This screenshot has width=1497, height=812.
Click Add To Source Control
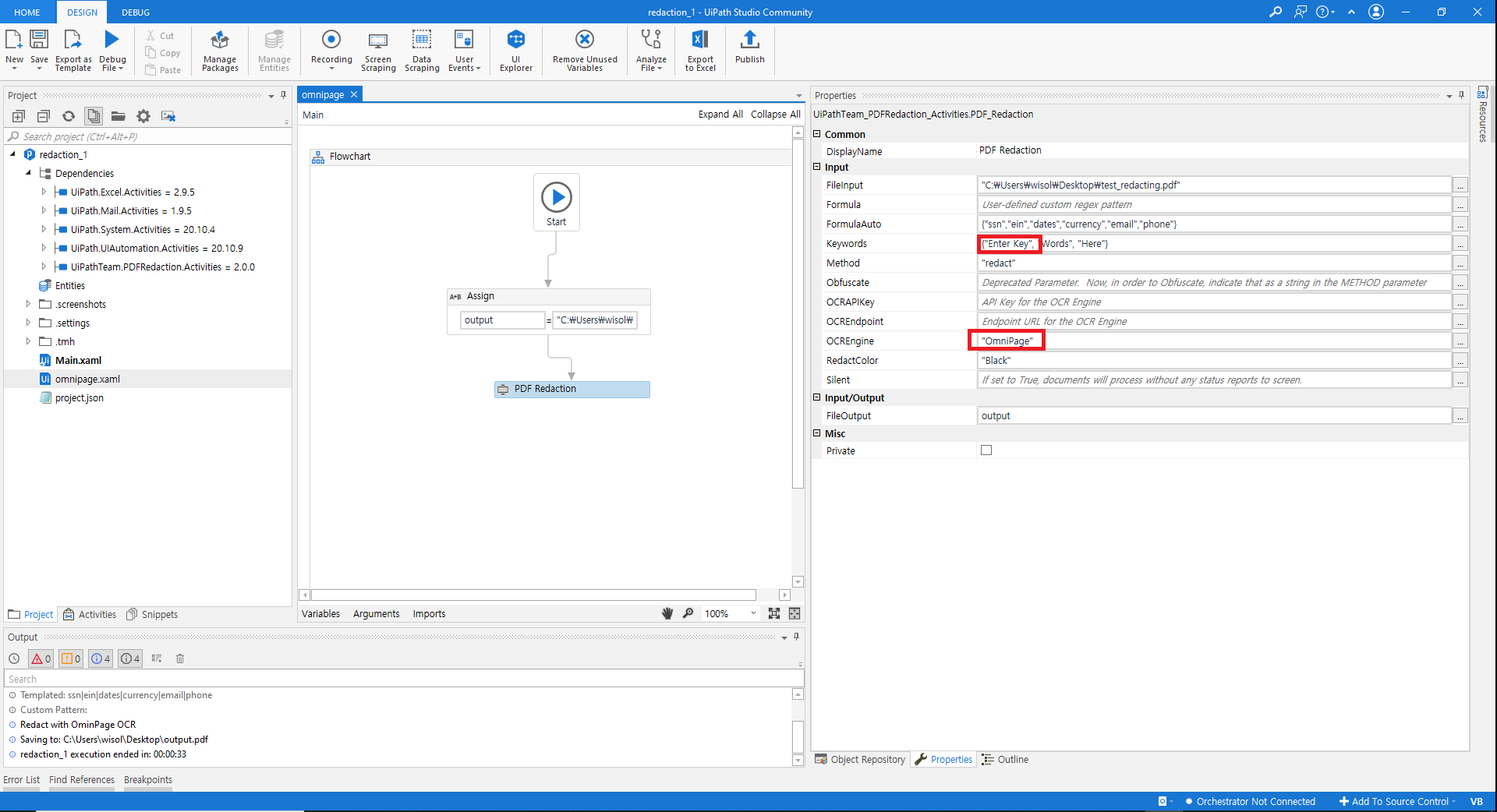[x=1396, y=801]
